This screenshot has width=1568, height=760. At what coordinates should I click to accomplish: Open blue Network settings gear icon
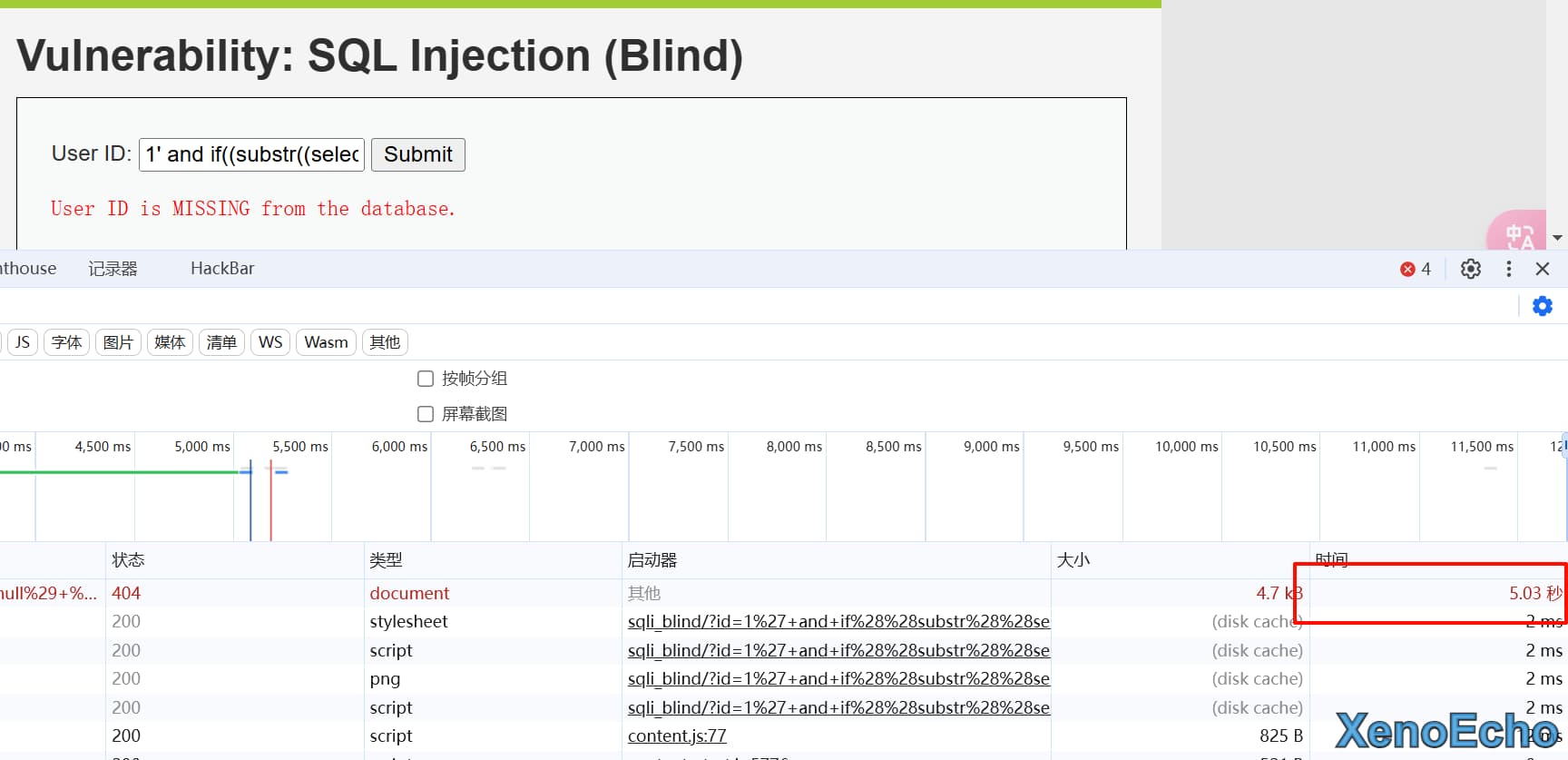coord(1542,306)
